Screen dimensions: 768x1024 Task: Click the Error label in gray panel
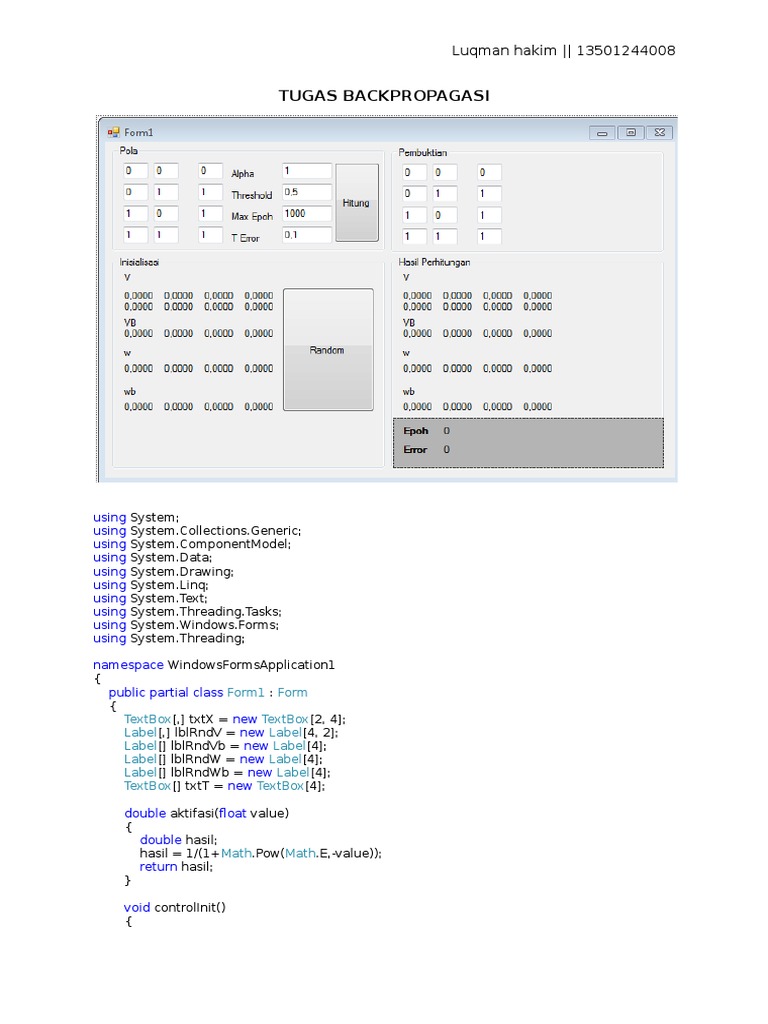coord(415,450)
